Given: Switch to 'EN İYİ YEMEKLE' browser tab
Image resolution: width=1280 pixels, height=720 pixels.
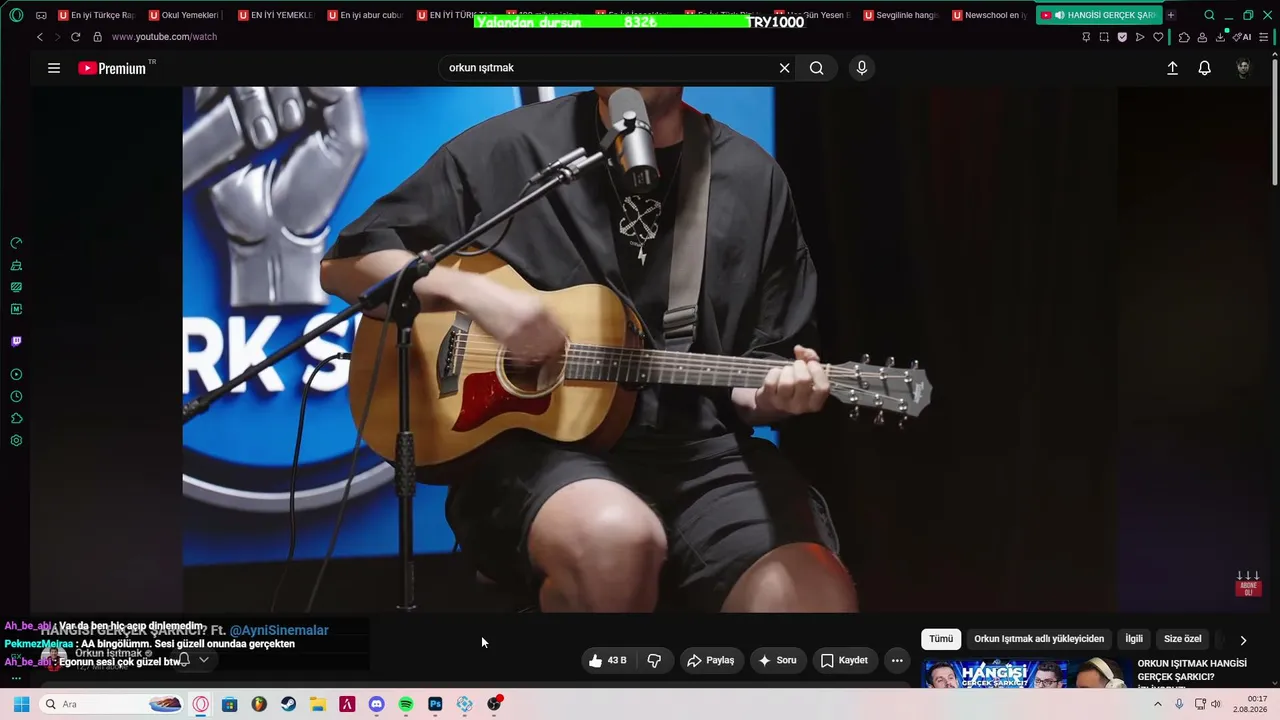Looking at the screenshot, I should 276,15.
